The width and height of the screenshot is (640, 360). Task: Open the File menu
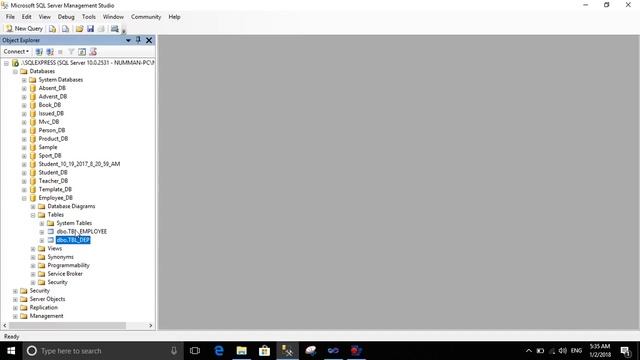click(x=10, y=17)
